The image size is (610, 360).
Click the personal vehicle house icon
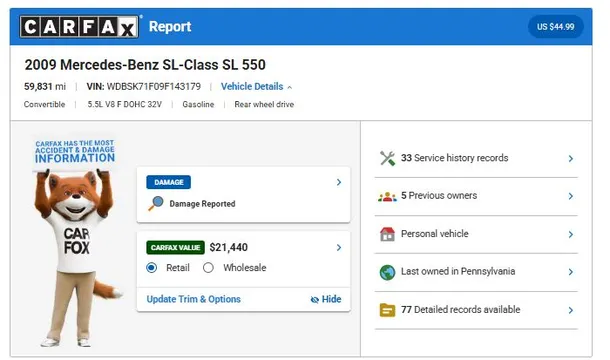pyautogui.click(x=387, y=234)
